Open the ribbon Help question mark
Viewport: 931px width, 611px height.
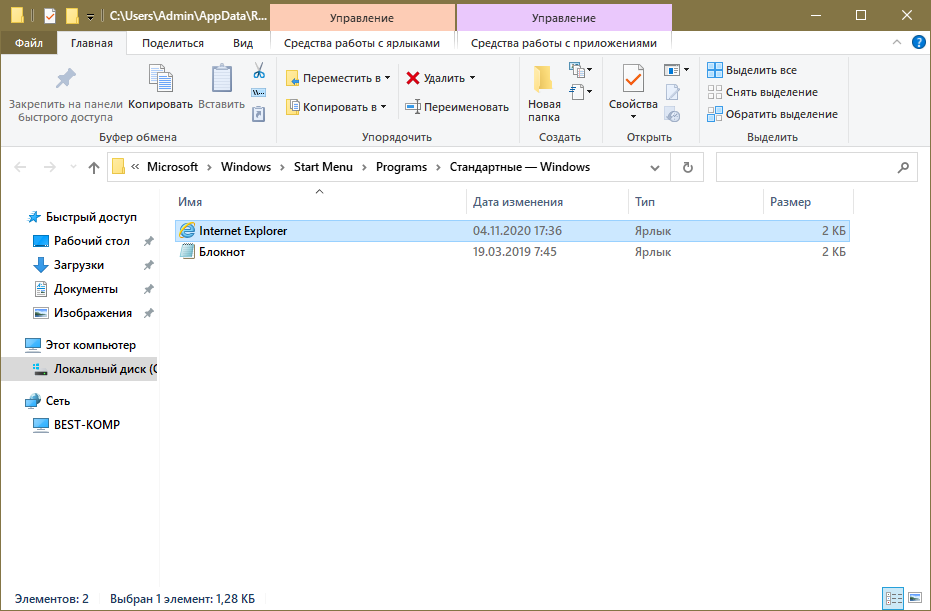coord(919,43)
